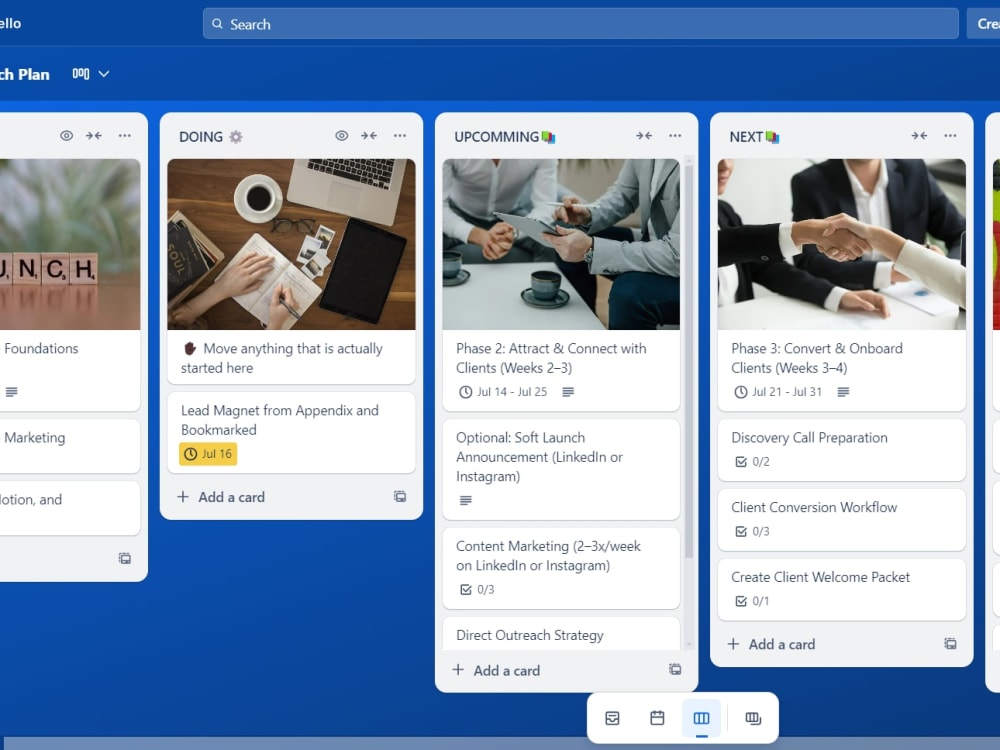Open the Marketing card in the leftmost list
Screen dimensions: 1000x750
(69, 445)
